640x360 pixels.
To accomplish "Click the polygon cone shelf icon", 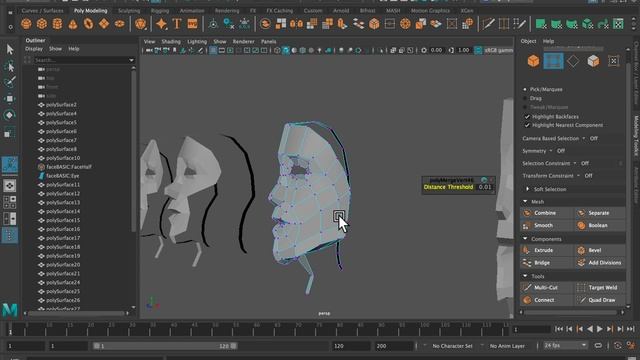I will [73, 24].
